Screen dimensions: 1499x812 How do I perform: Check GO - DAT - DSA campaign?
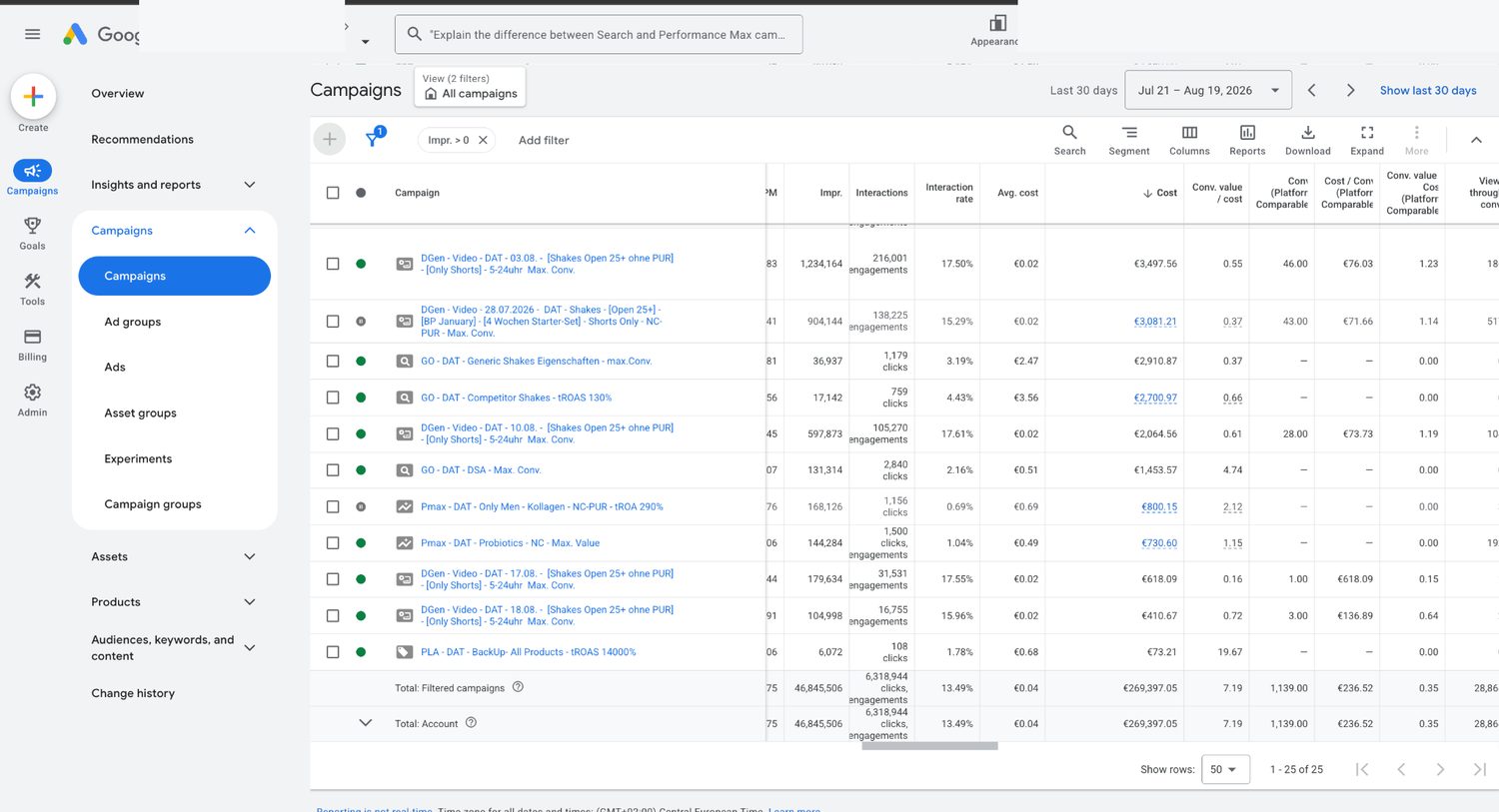[x=333, y=469]
